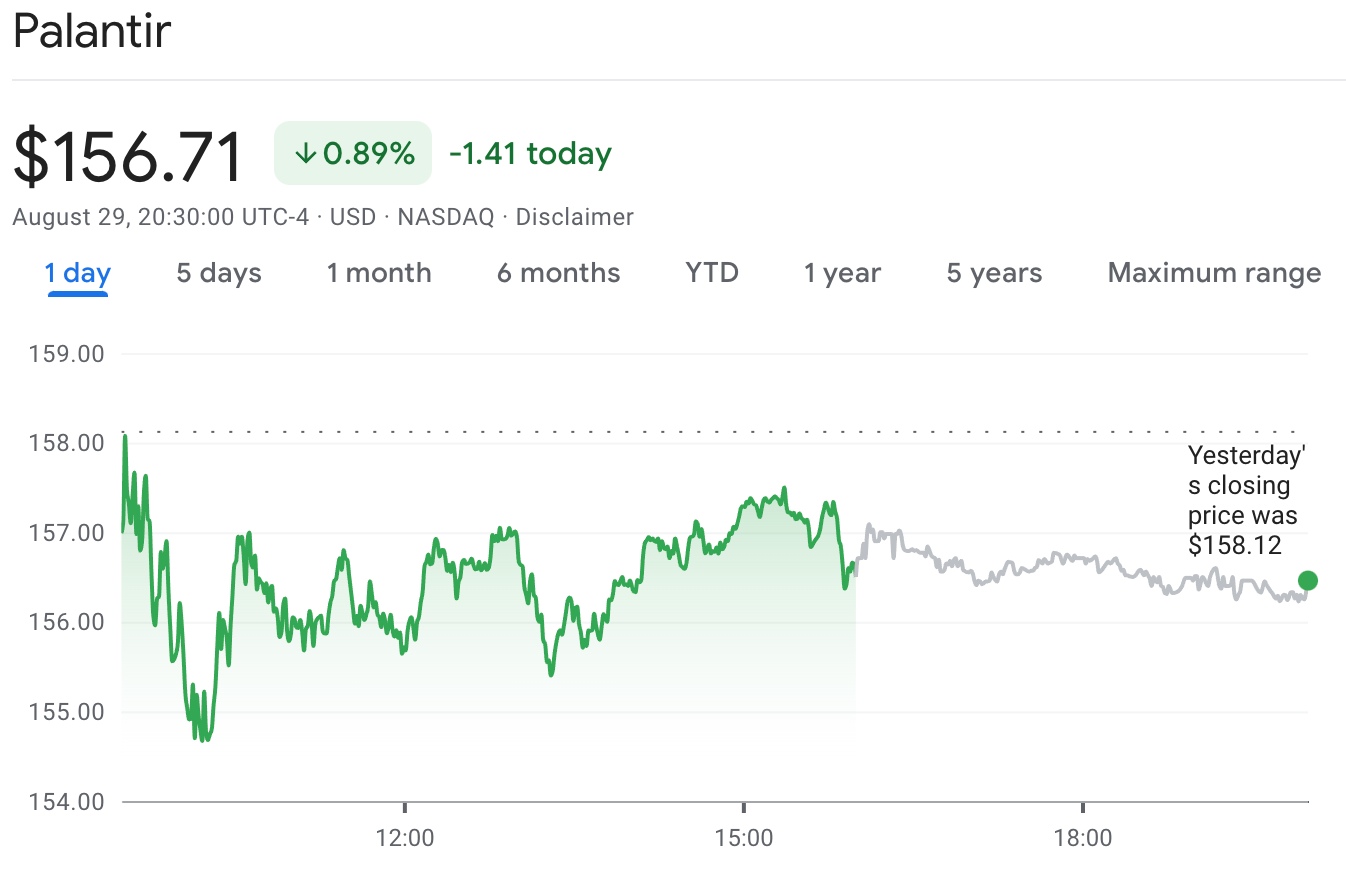Switch to the 5 years chart

click(x=993, y=272)
